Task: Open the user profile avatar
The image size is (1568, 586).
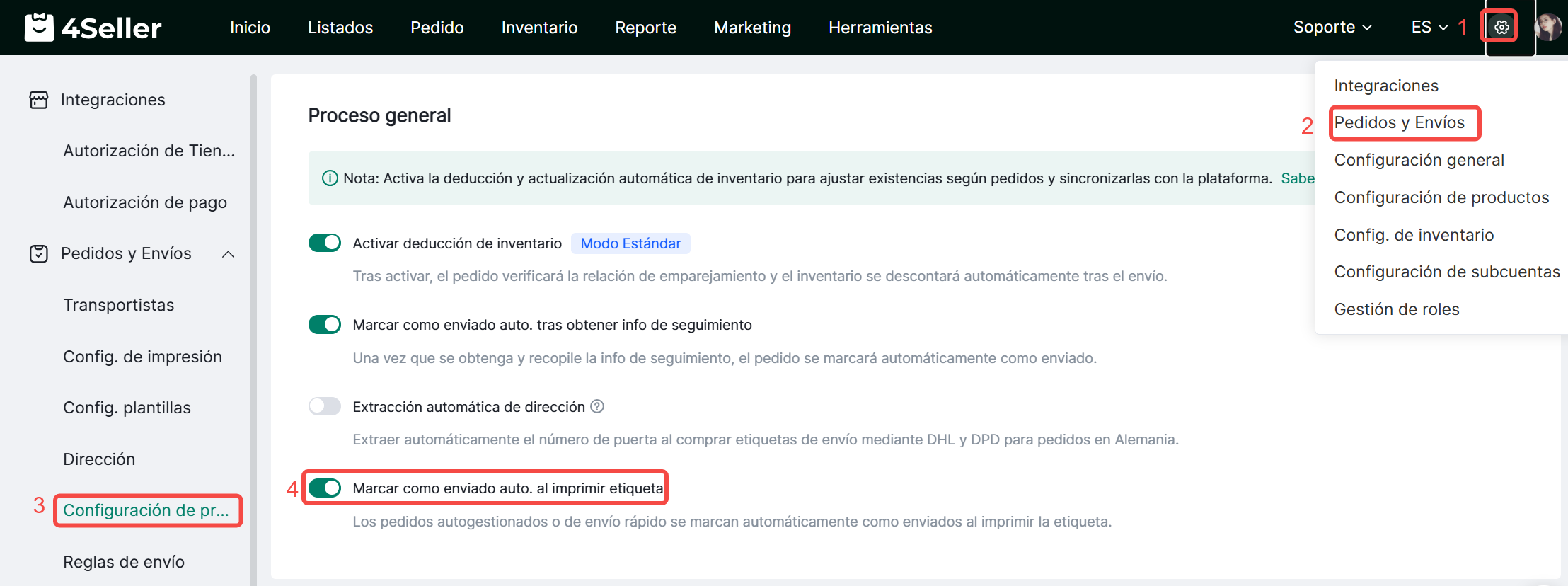Action: (1547, 28)
